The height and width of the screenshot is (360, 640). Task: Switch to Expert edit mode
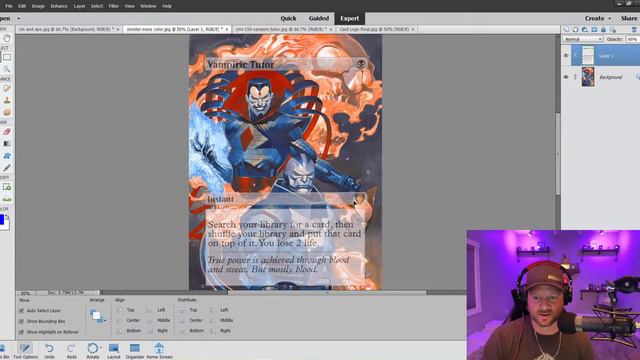(x=350, y=18)
